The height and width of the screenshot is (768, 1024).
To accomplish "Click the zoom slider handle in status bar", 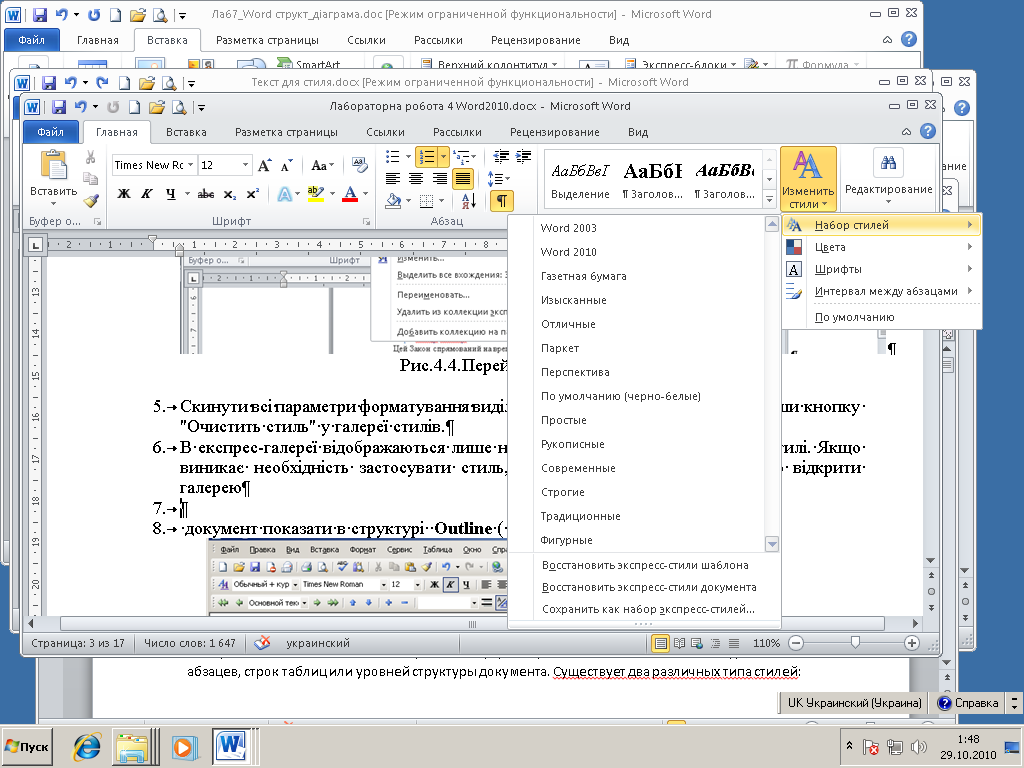I will (855, 643).
